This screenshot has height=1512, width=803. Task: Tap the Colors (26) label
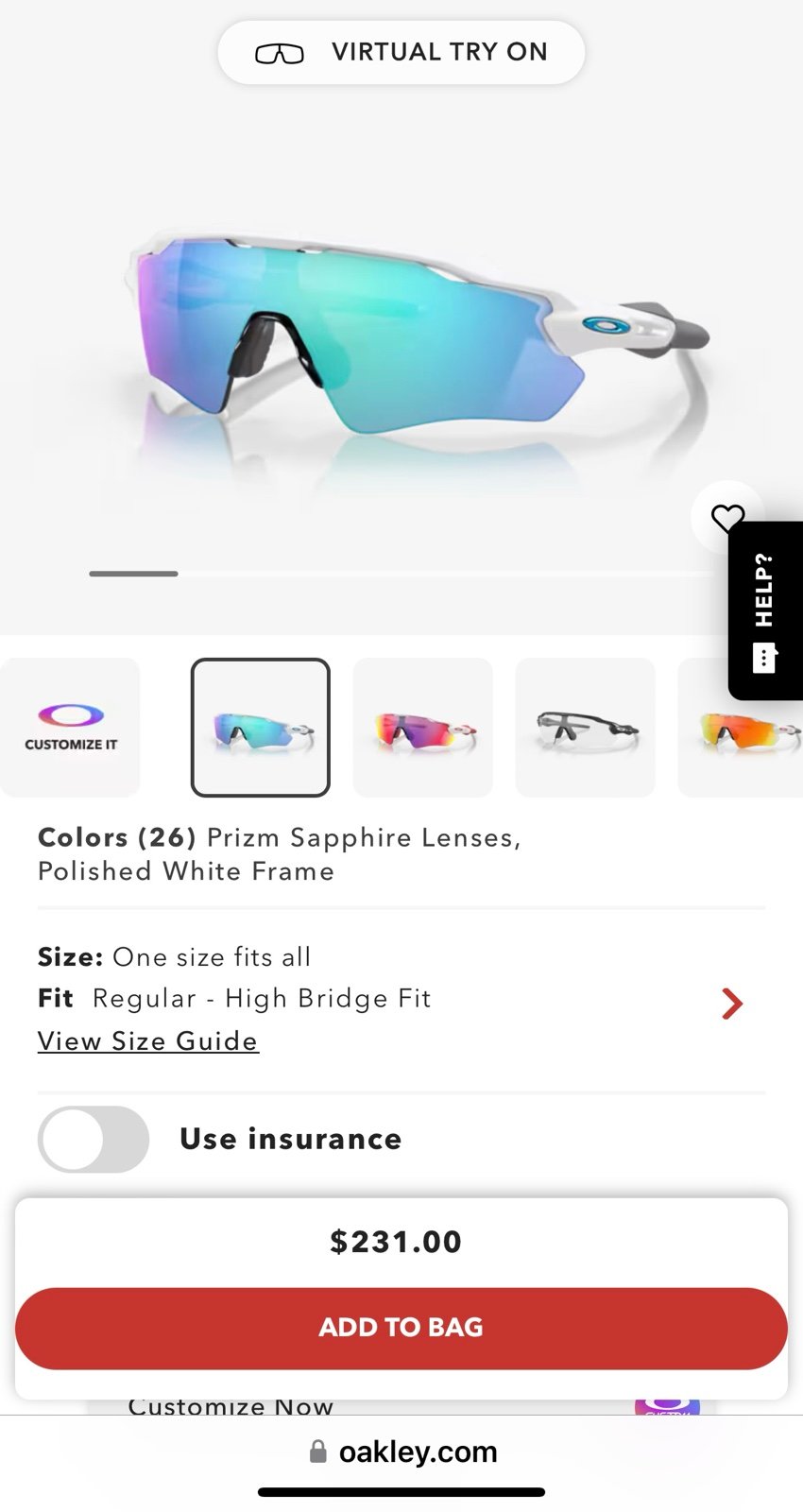pyautogui.click(x=117, y=837)
